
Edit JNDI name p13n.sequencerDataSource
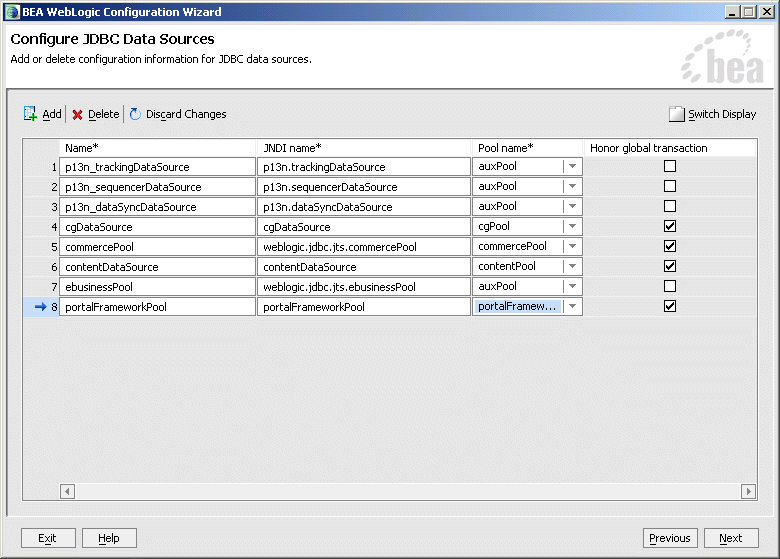point(364,186)
